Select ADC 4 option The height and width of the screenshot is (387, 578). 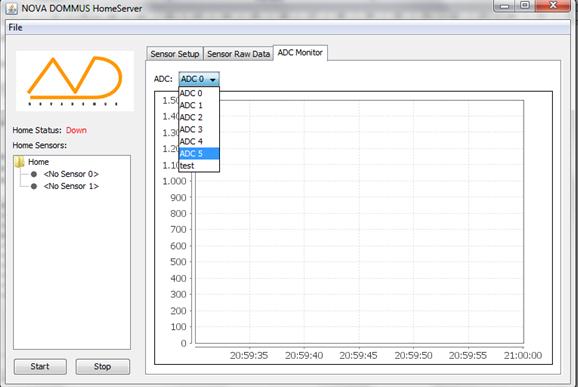coord(199,142)
